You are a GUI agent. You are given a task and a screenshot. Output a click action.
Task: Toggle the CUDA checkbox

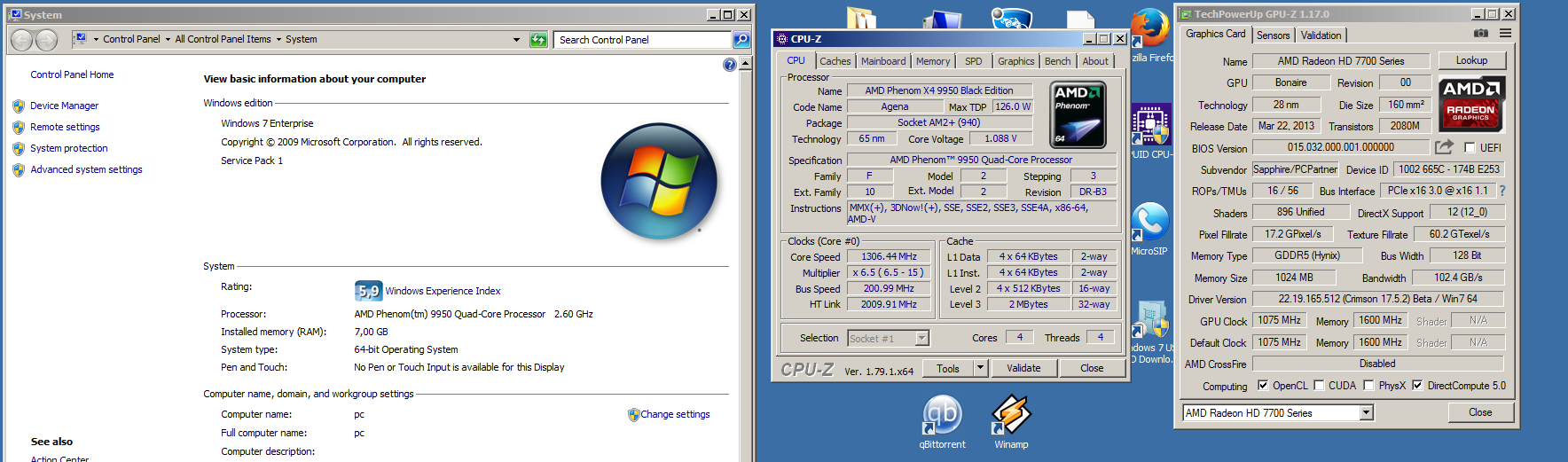[1319, 386]
